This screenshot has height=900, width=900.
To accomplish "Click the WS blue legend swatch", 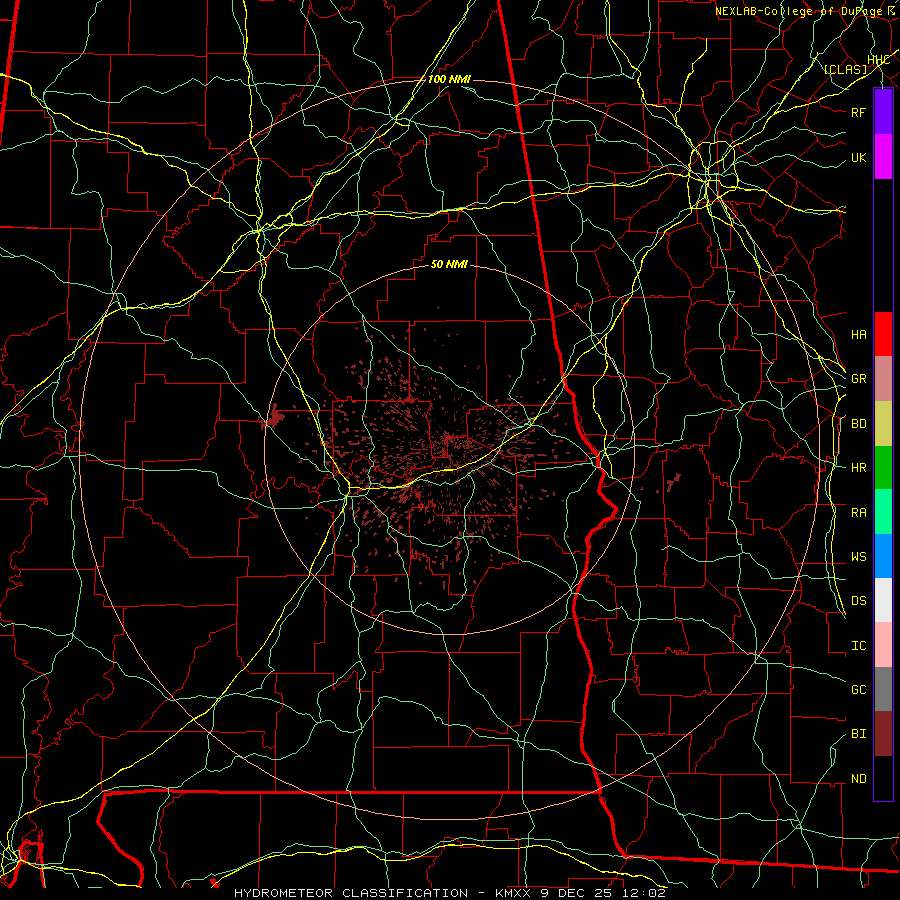I will 883,556.
